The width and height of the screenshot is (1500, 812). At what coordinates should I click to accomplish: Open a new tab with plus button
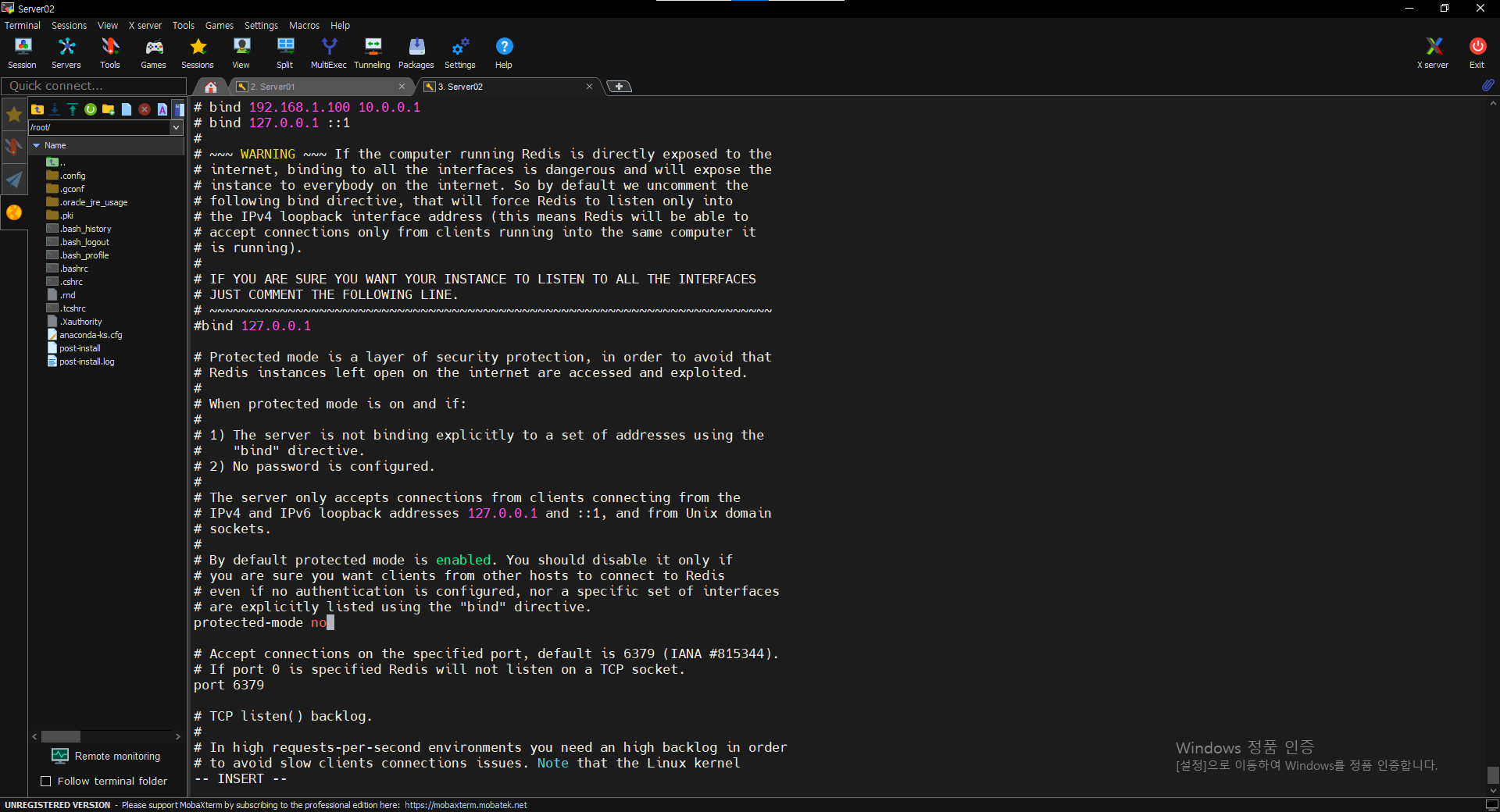pos(619,87)
